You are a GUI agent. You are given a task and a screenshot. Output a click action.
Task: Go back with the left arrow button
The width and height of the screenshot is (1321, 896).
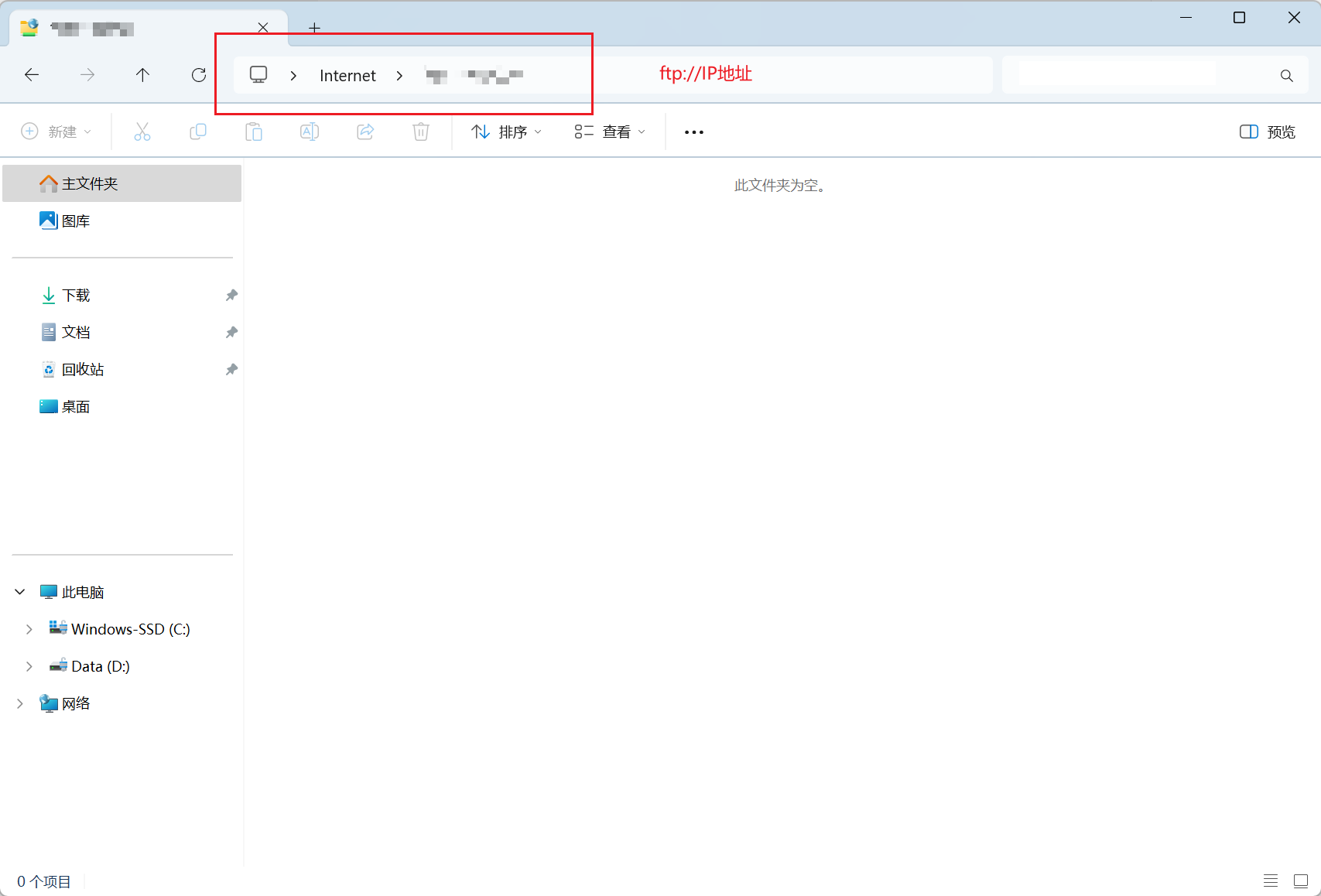click(32, 75)
